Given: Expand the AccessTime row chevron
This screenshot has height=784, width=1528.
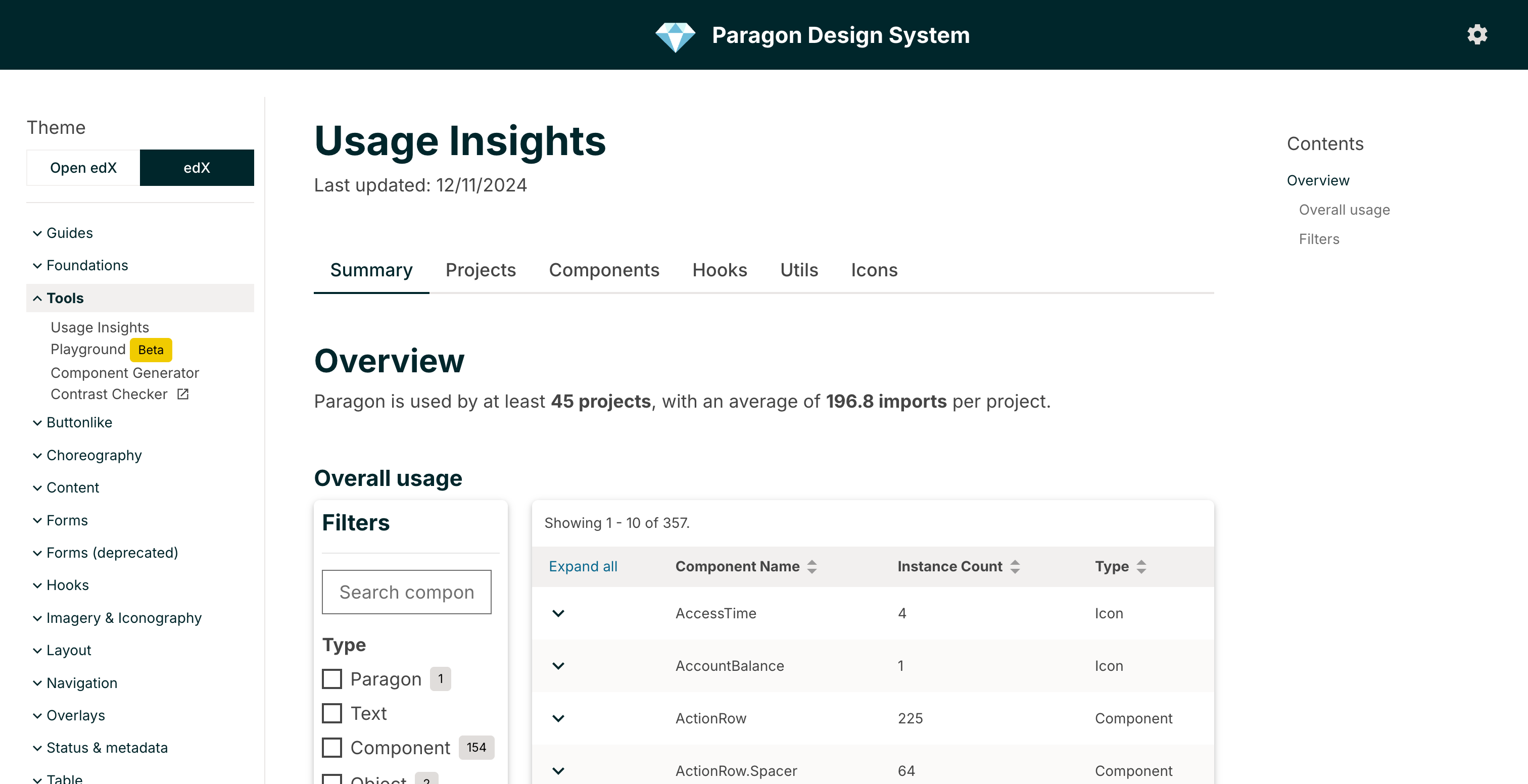Looking at the screenshot, I should tap(558, 613).
